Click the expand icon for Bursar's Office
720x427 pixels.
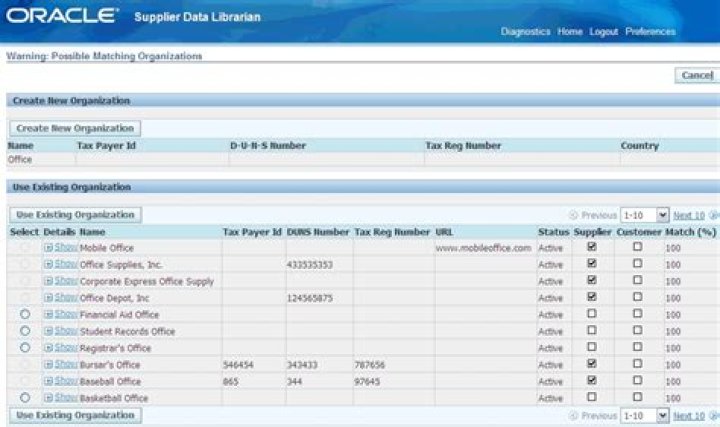tap(49, 365)
